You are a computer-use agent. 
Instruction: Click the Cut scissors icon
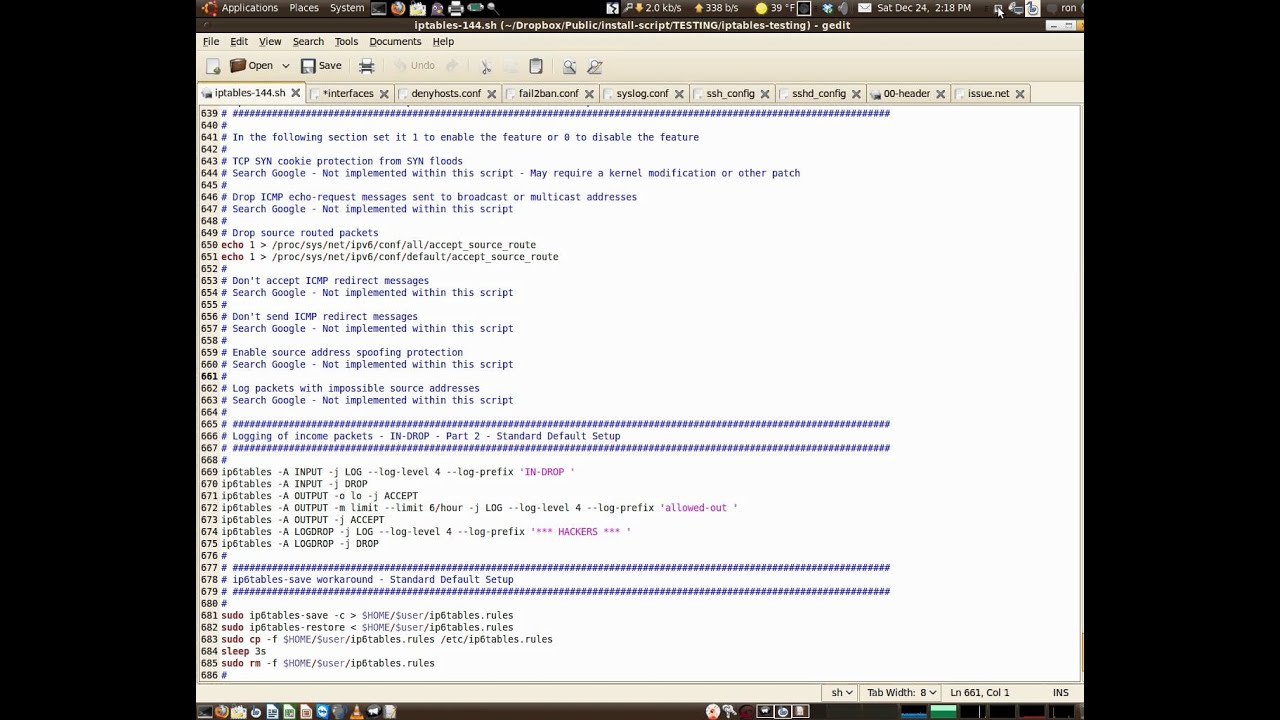pyautogui.click(x=486, y=66)
